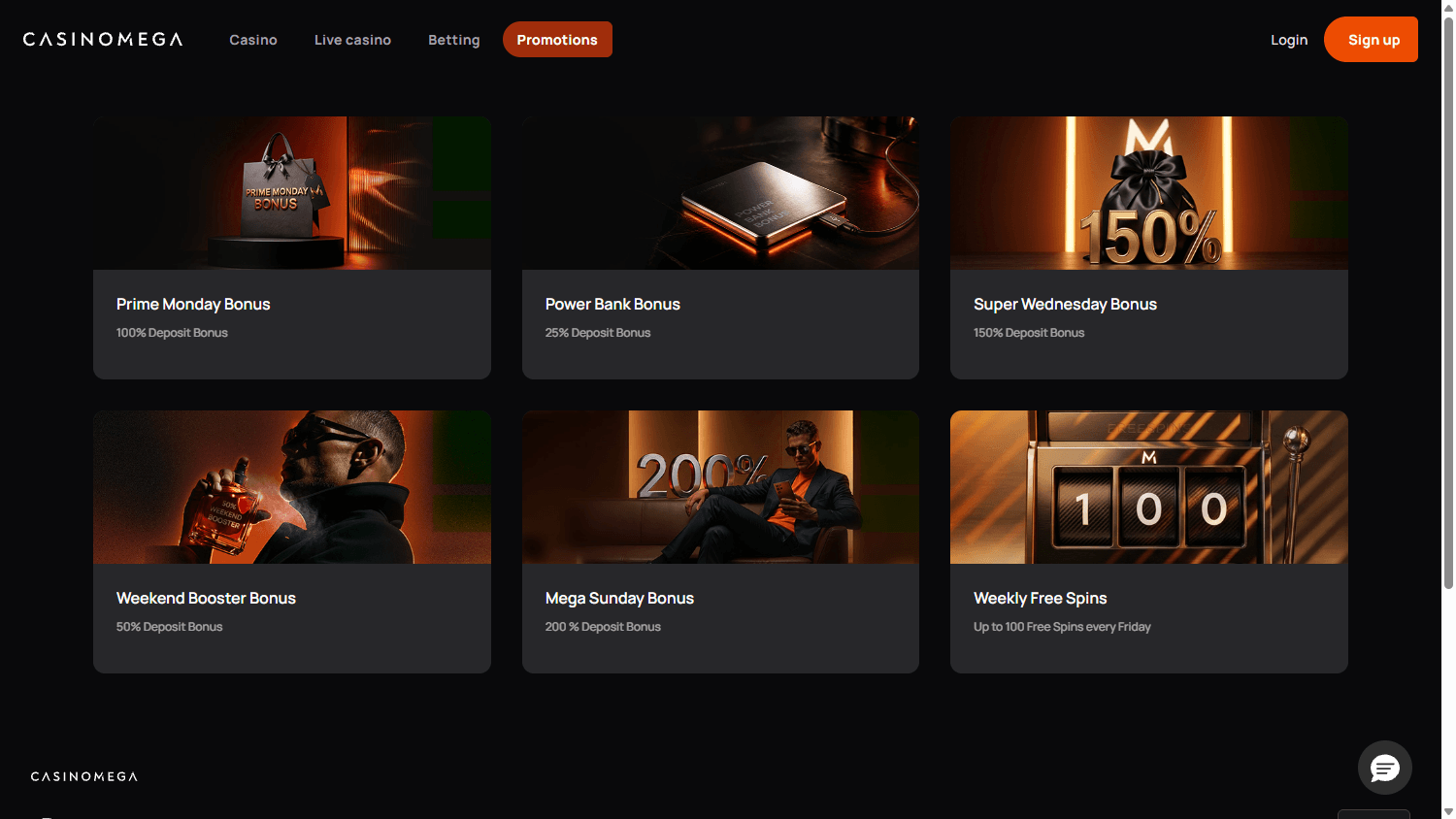
Task: Open the Prime Monday Bonus banner image
Action: pos(292,193)
